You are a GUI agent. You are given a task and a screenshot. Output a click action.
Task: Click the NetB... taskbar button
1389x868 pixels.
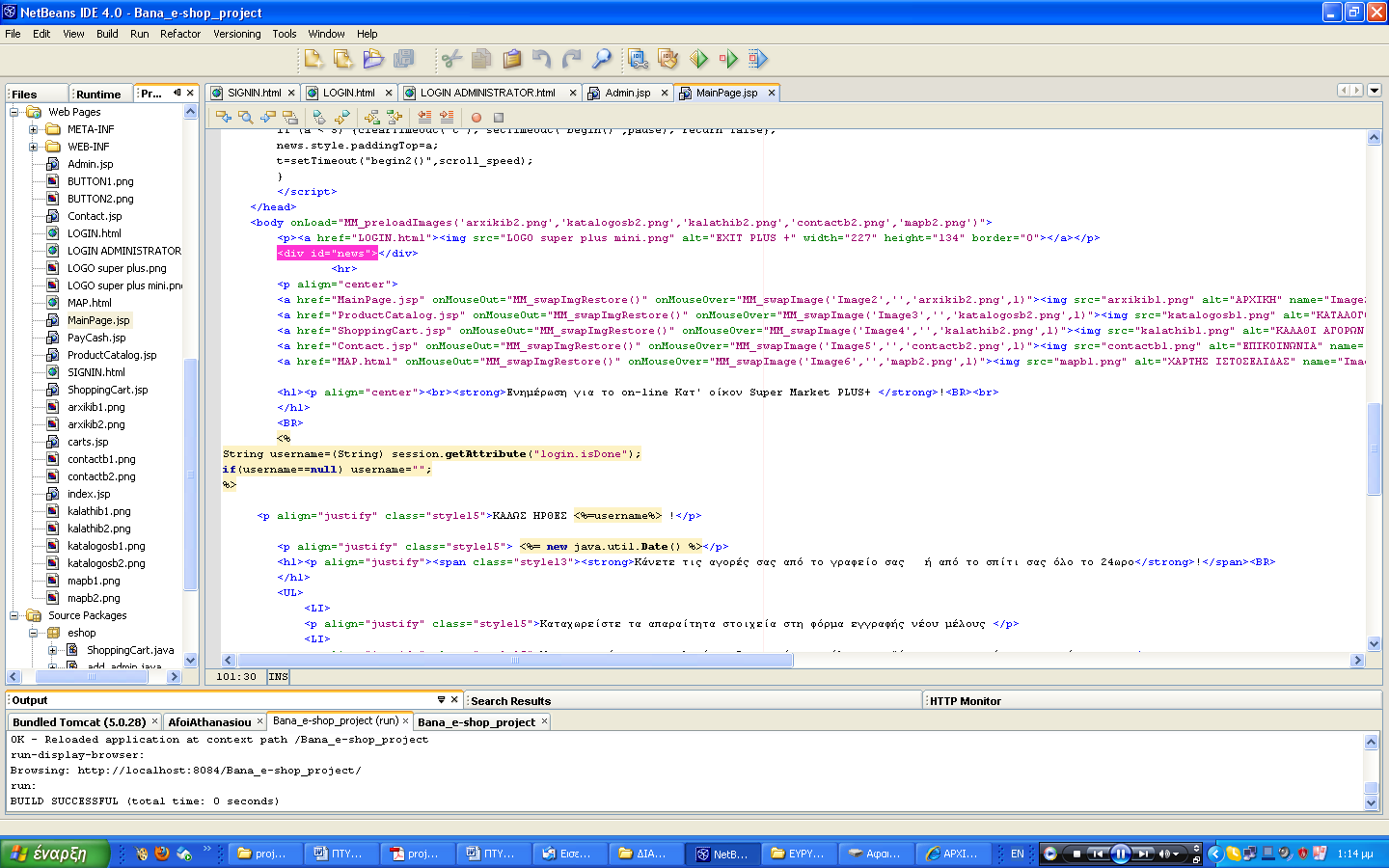click(723, 854)
